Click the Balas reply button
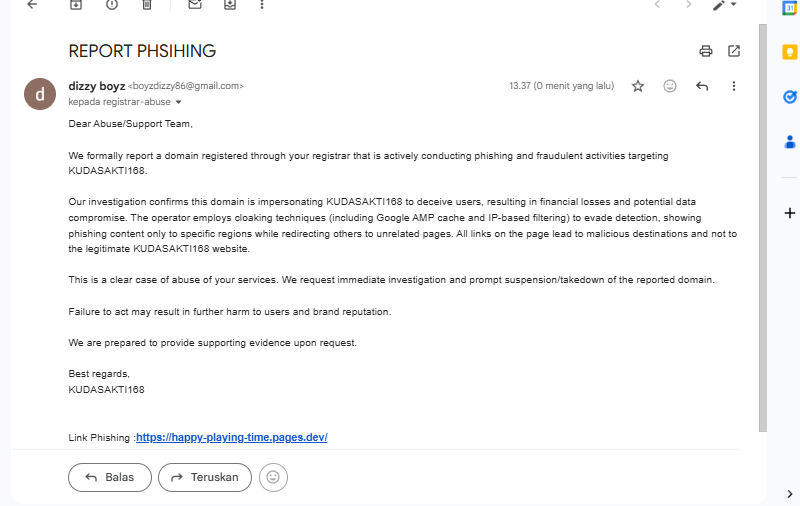The height and width of the screenshot is (506, 800). pos(109,477)
